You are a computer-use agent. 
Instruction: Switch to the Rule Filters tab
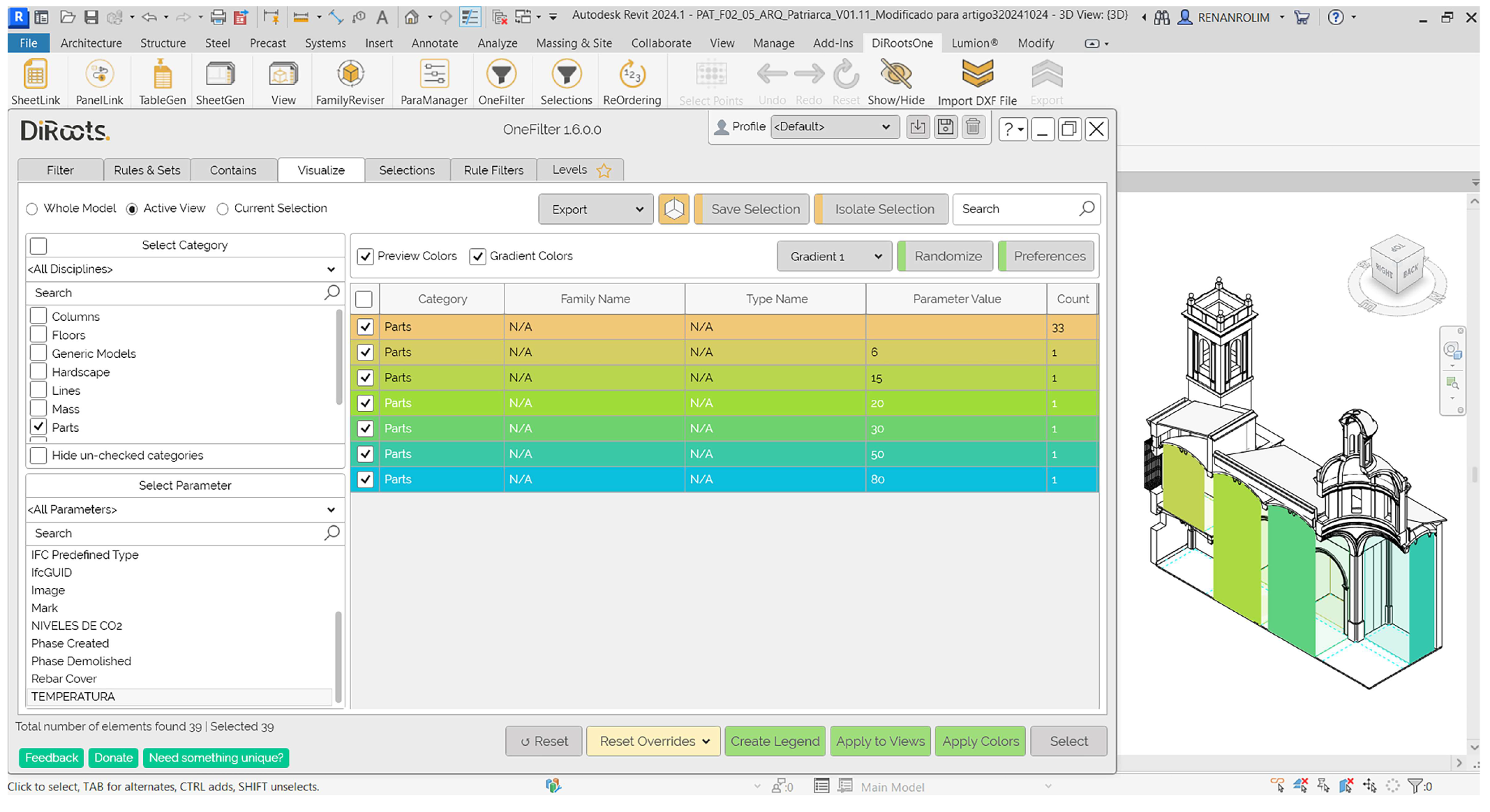click(493, 170)
